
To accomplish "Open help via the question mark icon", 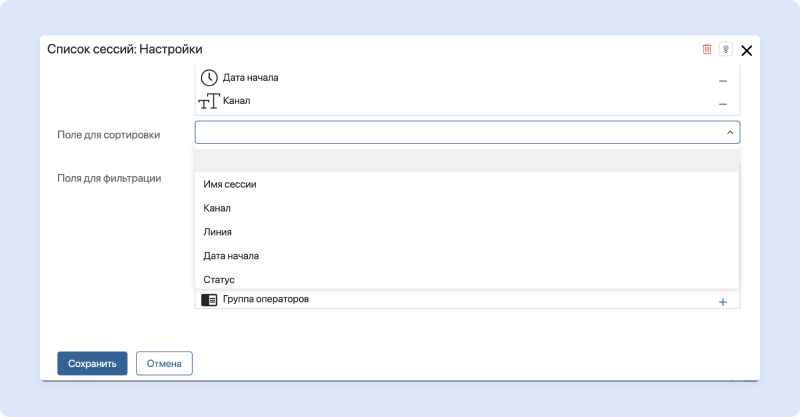I will (726, 49).
